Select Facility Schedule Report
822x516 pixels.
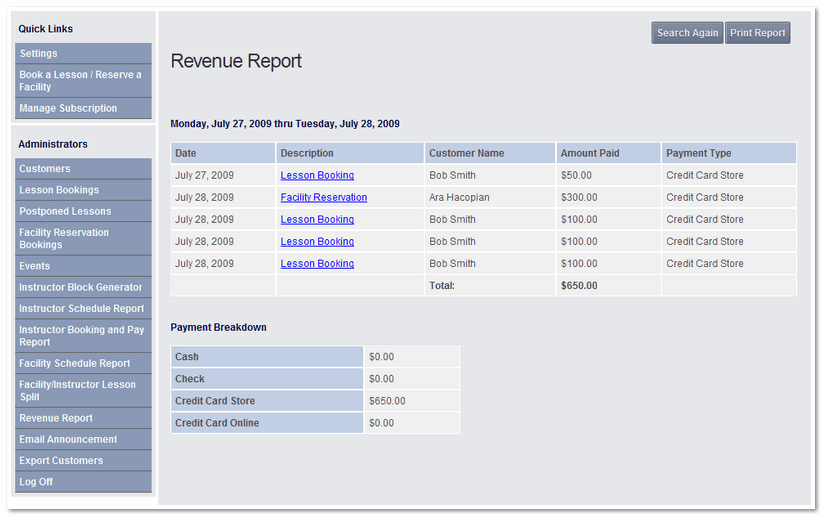[x=83, y=363]
